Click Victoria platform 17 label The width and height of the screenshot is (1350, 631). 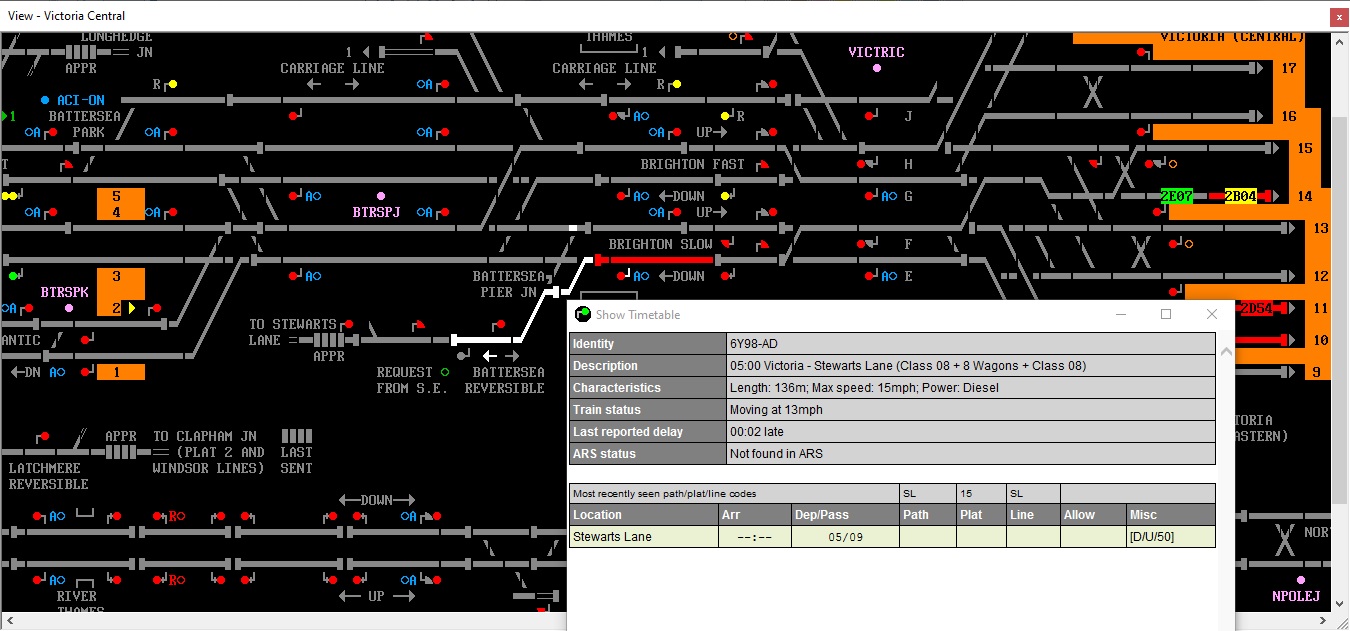pyautogui.click(x=1289, y=68)
